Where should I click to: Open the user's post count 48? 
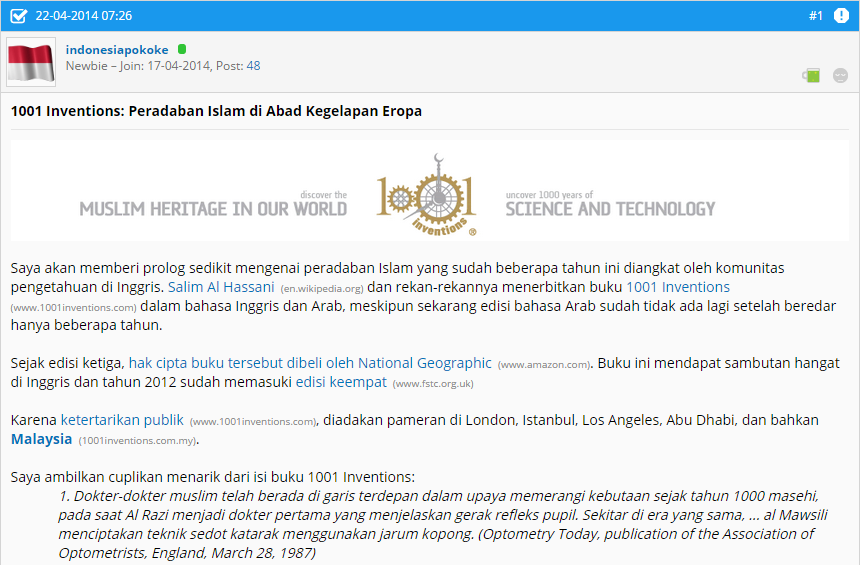[253, 66]
